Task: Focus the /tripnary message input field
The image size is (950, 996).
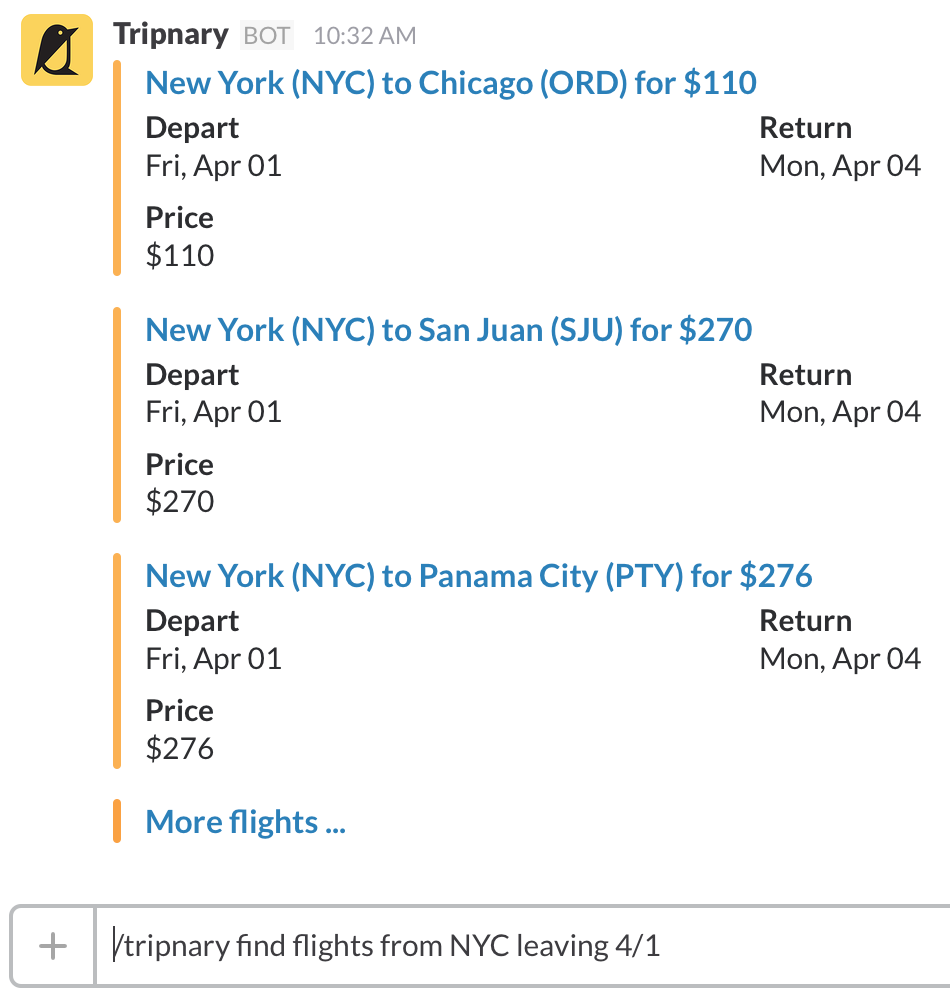Action: tap(520, 945)
